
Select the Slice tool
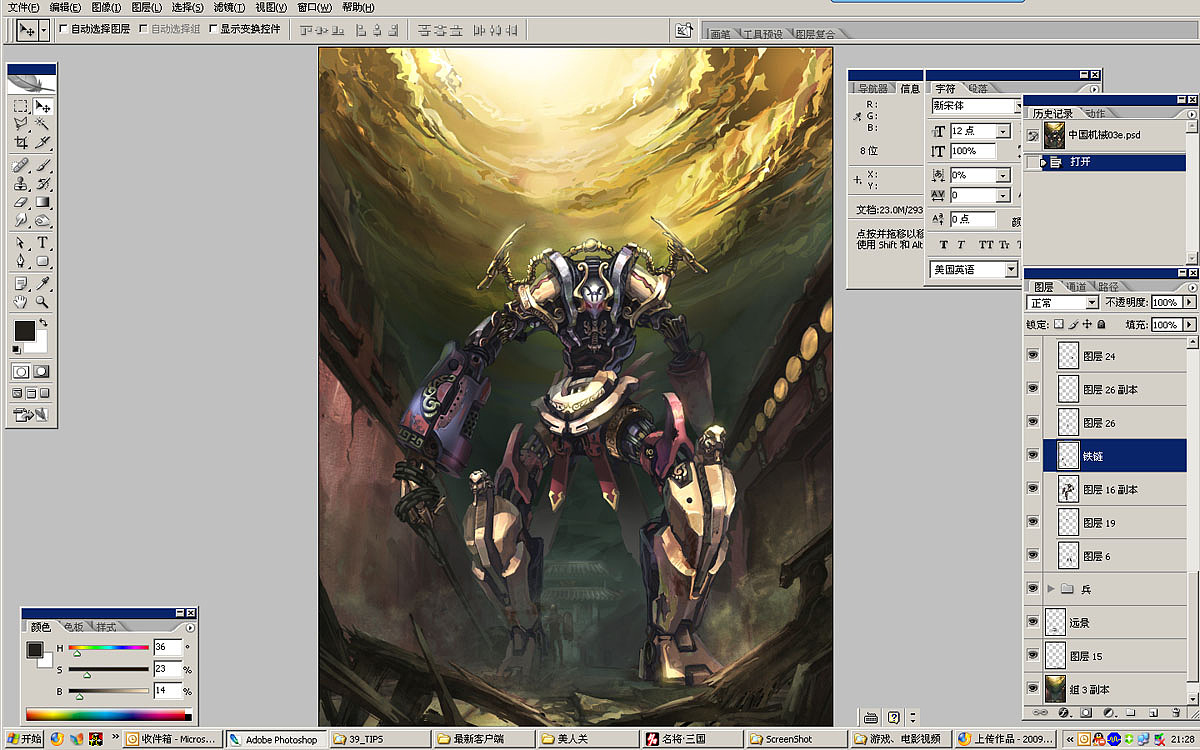point(43,144)
